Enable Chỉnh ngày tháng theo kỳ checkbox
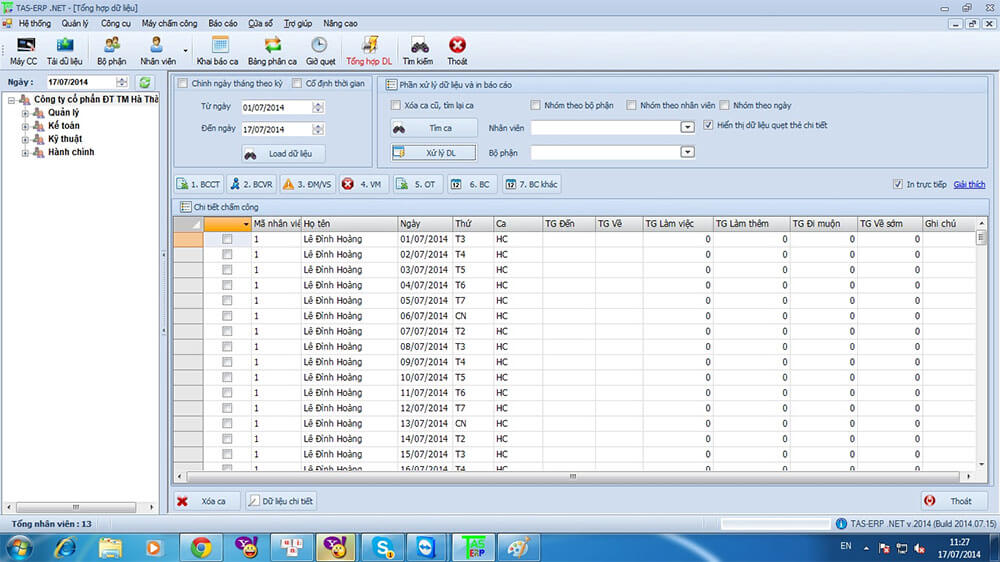Screen dimensions: 1000x562 click(x=183, y=84)
